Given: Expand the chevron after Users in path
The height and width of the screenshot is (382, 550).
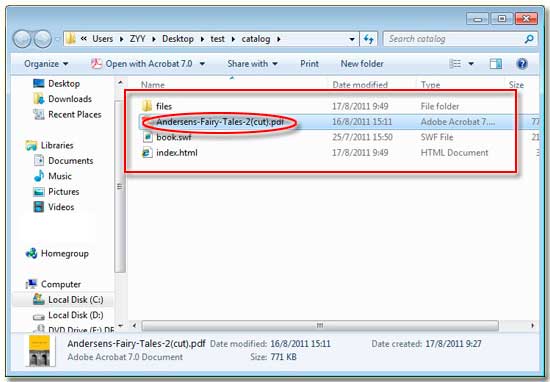Looking at the screenshot, I should pyautogui.click(x=121, y=39).
